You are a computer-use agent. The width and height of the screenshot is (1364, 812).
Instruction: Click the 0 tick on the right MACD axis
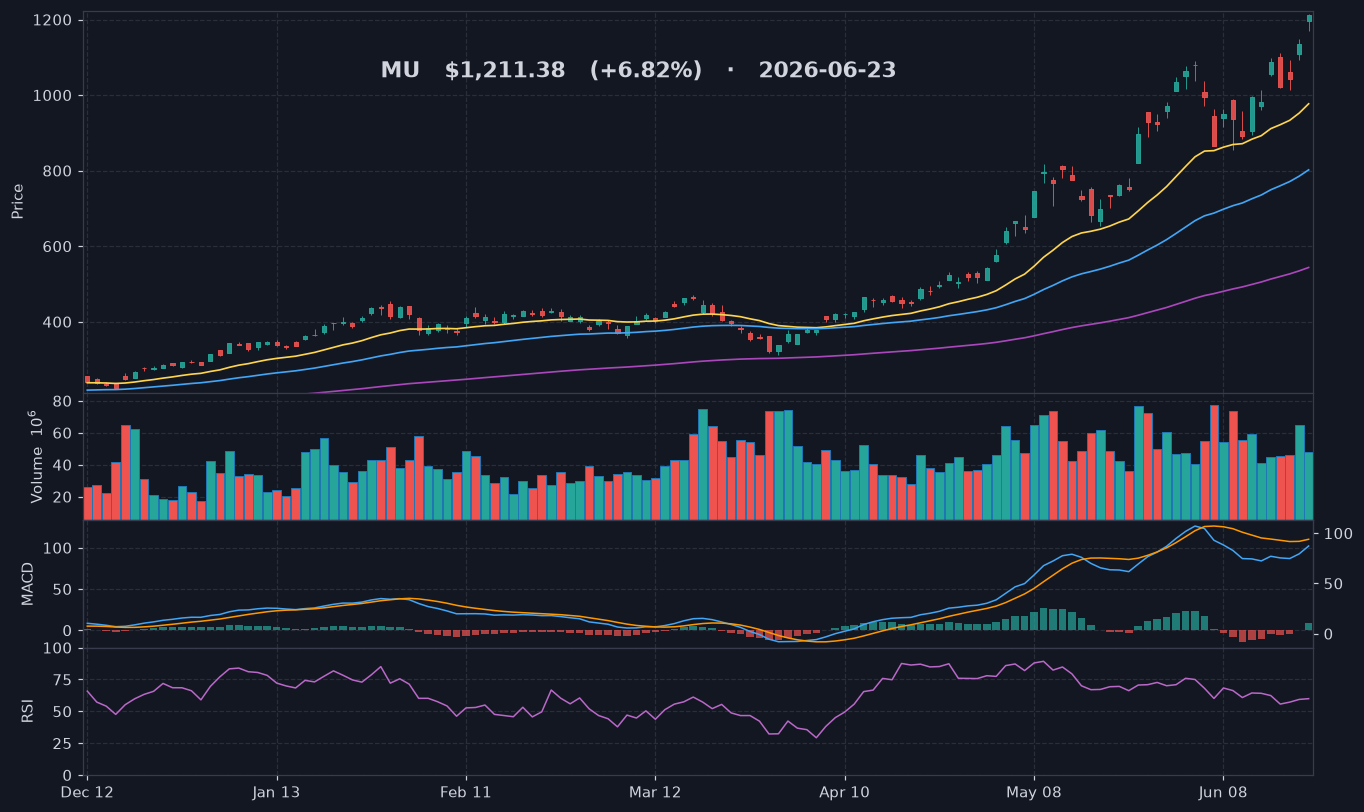(1329, 635)
